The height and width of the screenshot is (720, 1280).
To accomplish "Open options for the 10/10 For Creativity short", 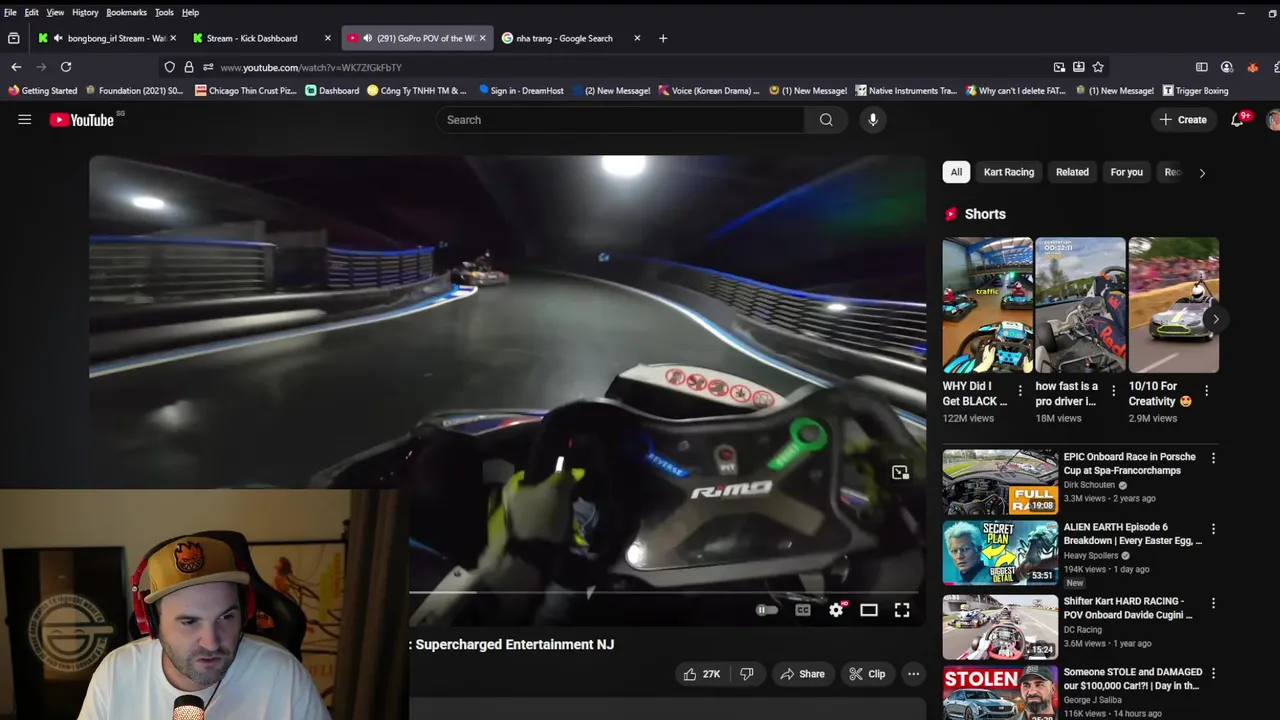I will pos(1206,391).
